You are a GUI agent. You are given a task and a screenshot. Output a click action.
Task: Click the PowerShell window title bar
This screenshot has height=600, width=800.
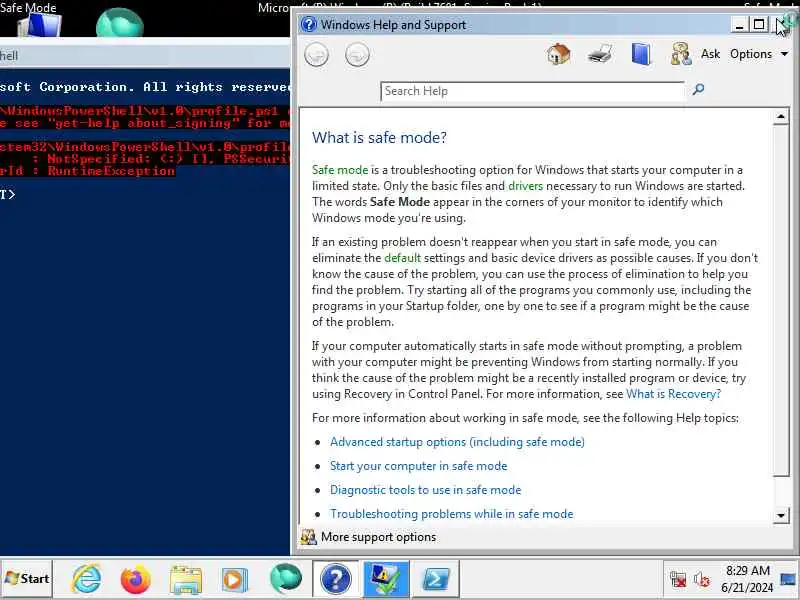pyautogui.click(x=145, y=56)
